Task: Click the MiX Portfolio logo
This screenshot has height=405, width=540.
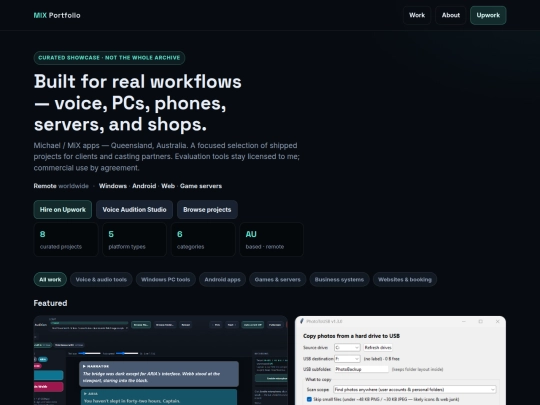Action: click(57, 15)
